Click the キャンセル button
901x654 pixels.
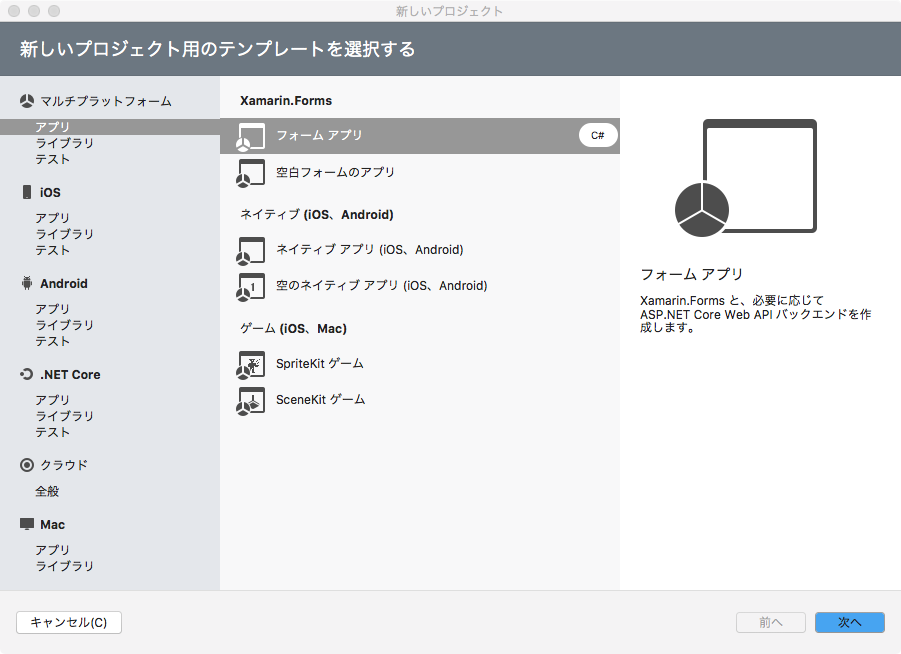68,622
